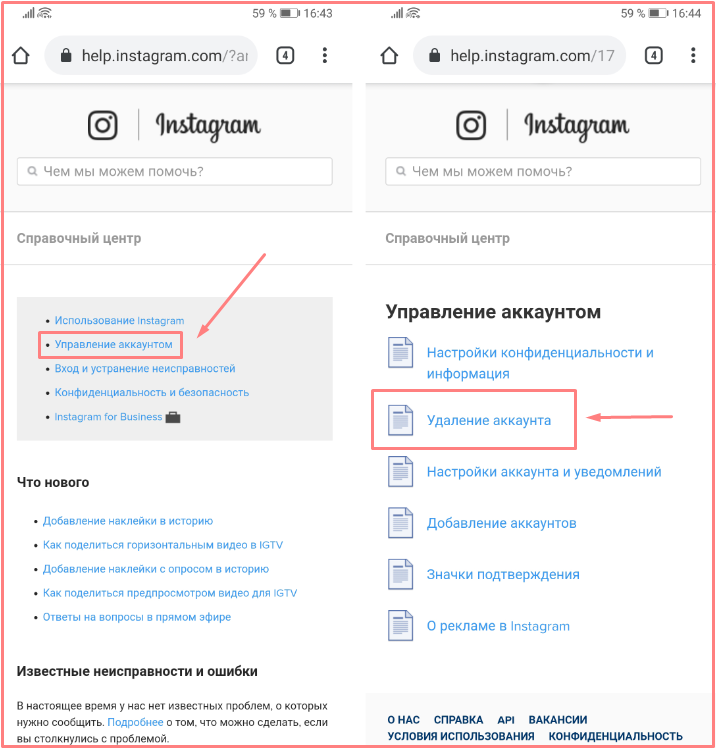Screen dimensions: 716x749
Task: Tap the left help.instagram.com address bar
Action: coord(151,56)
